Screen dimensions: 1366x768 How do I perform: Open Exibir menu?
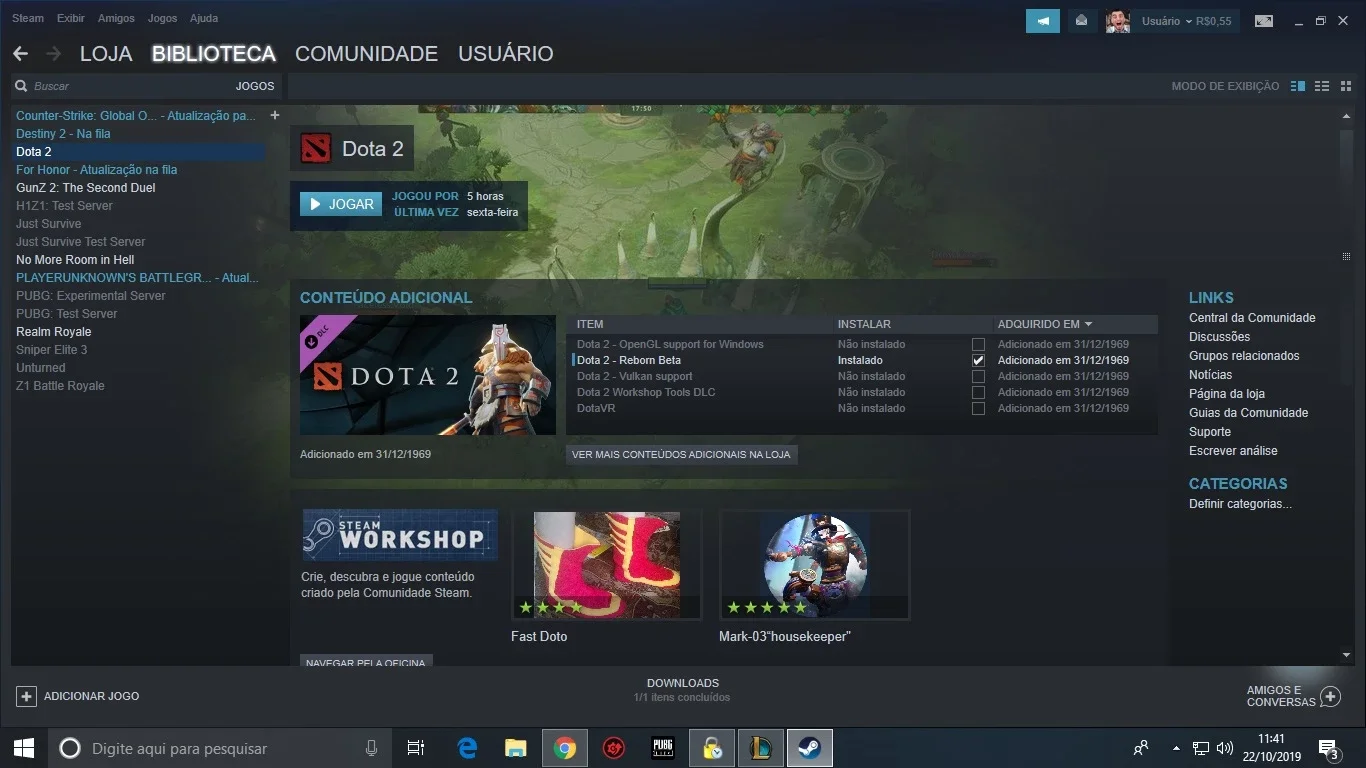coord(71,18)
